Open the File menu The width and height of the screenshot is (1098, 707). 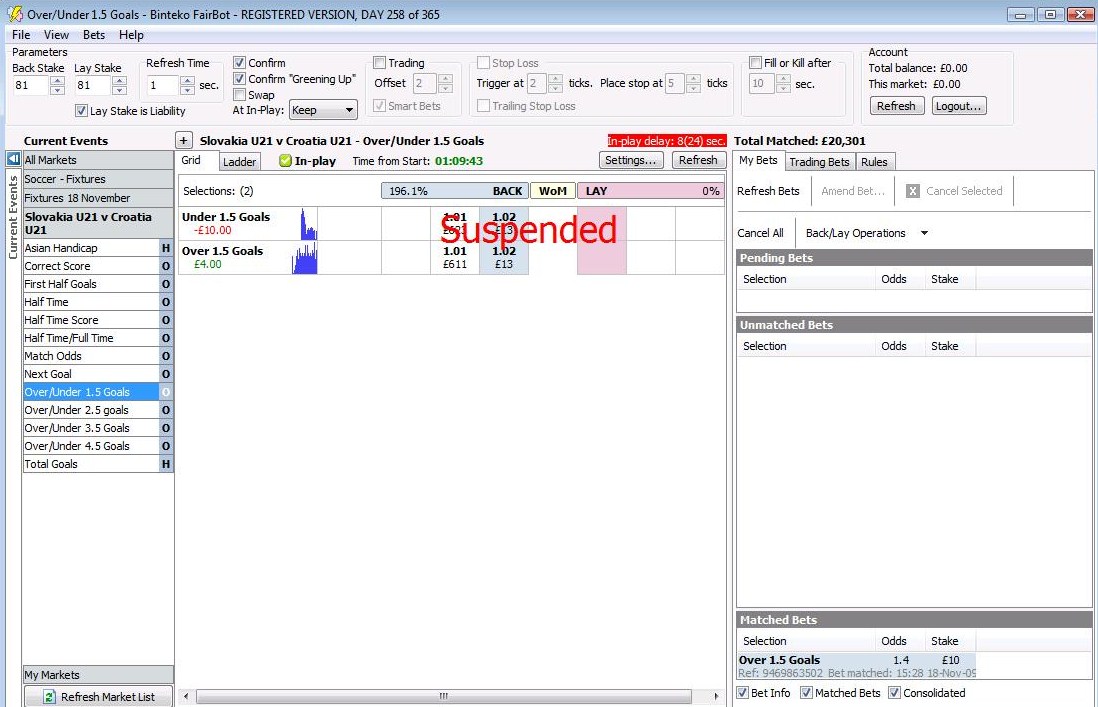point(21,35)
